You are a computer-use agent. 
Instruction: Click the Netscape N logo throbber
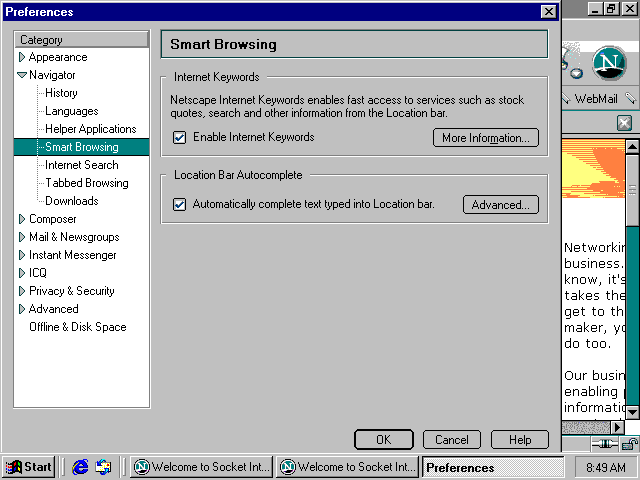tap(609, 63)
